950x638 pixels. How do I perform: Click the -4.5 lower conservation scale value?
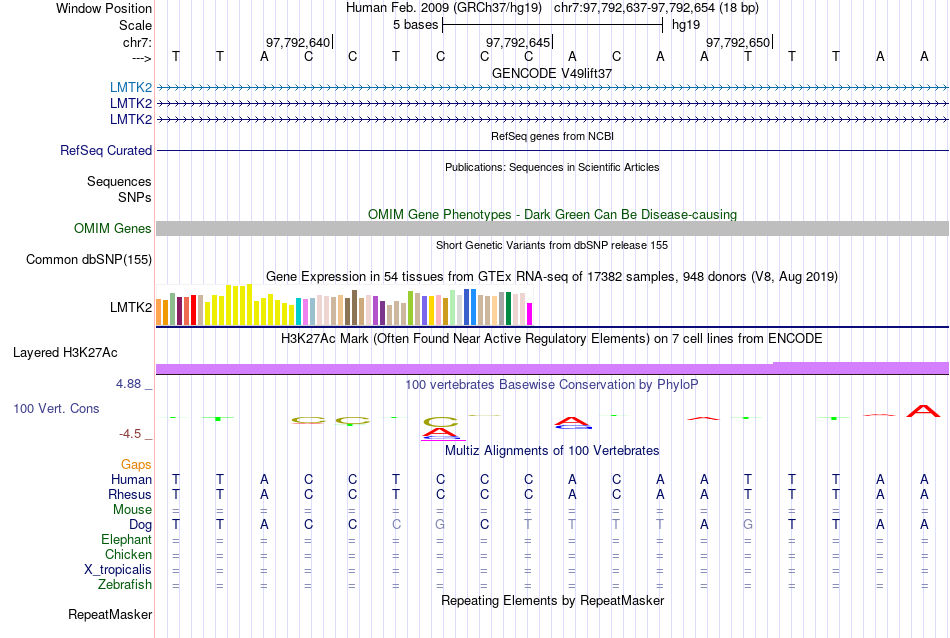click(x=130, y=434)
